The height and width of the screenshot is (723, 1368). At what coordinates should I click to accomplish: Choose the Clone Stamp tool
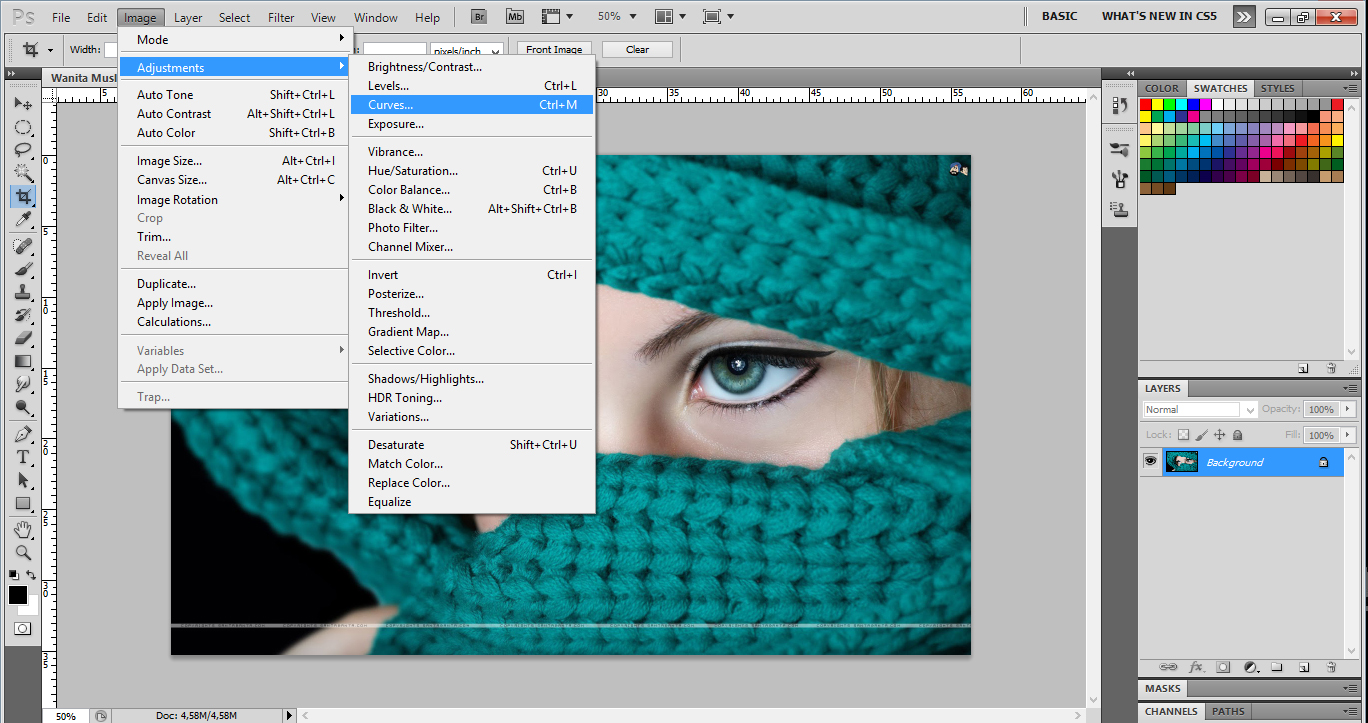pos(22,292)
